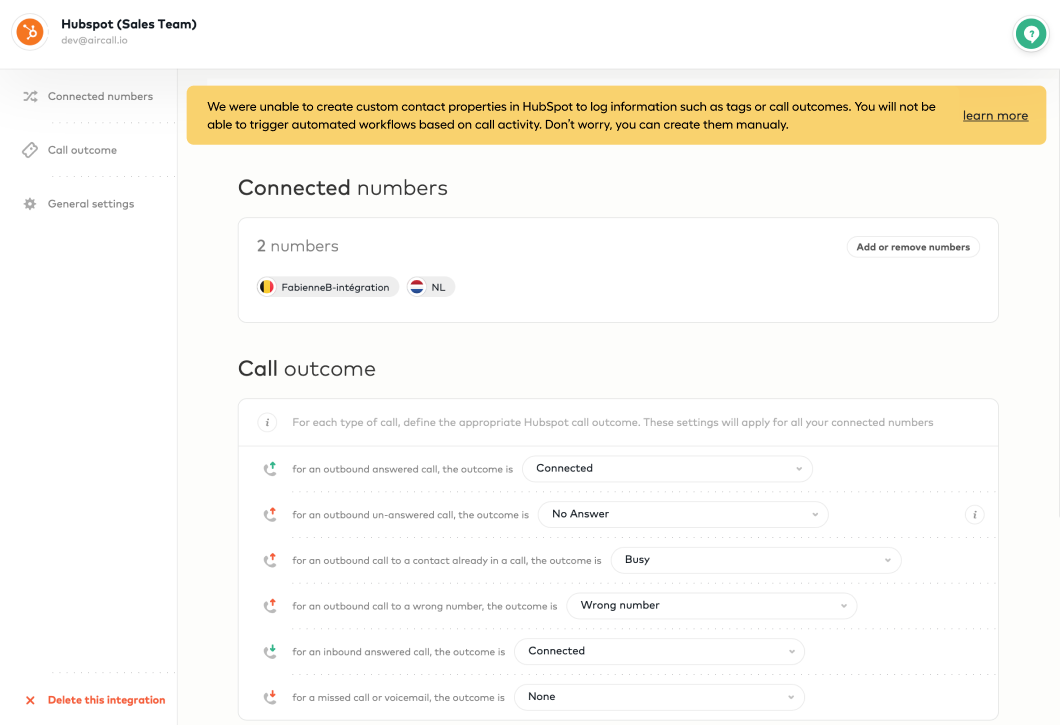Click the 2 numbers count text
The height and width of the screenshot is (725, 1060).
(297, 246)
